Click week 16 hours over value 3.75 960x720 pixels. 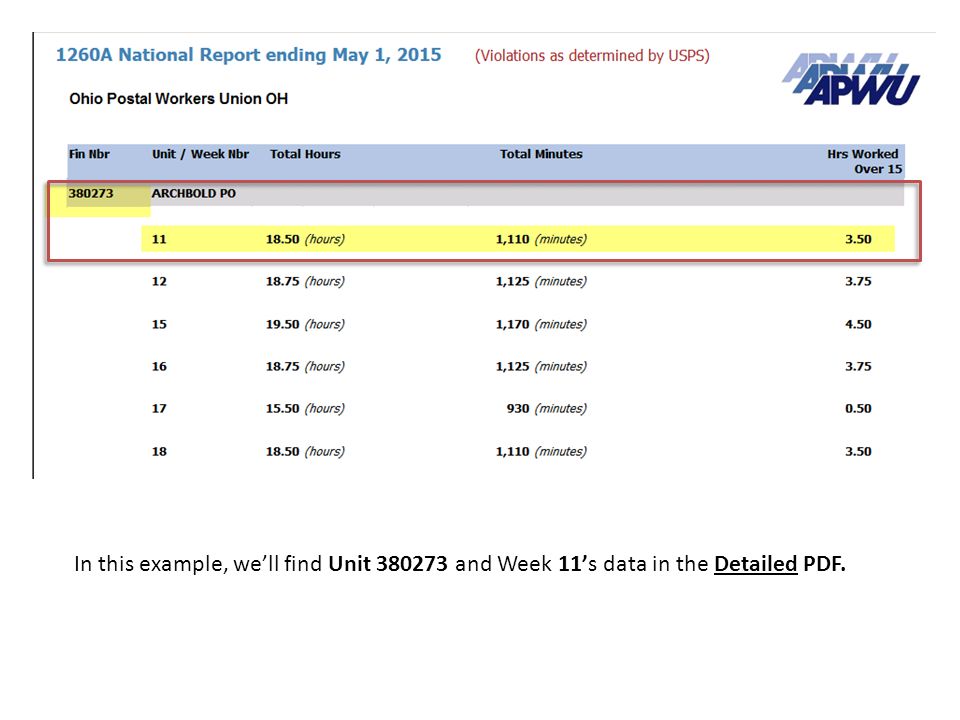[858, 367]
